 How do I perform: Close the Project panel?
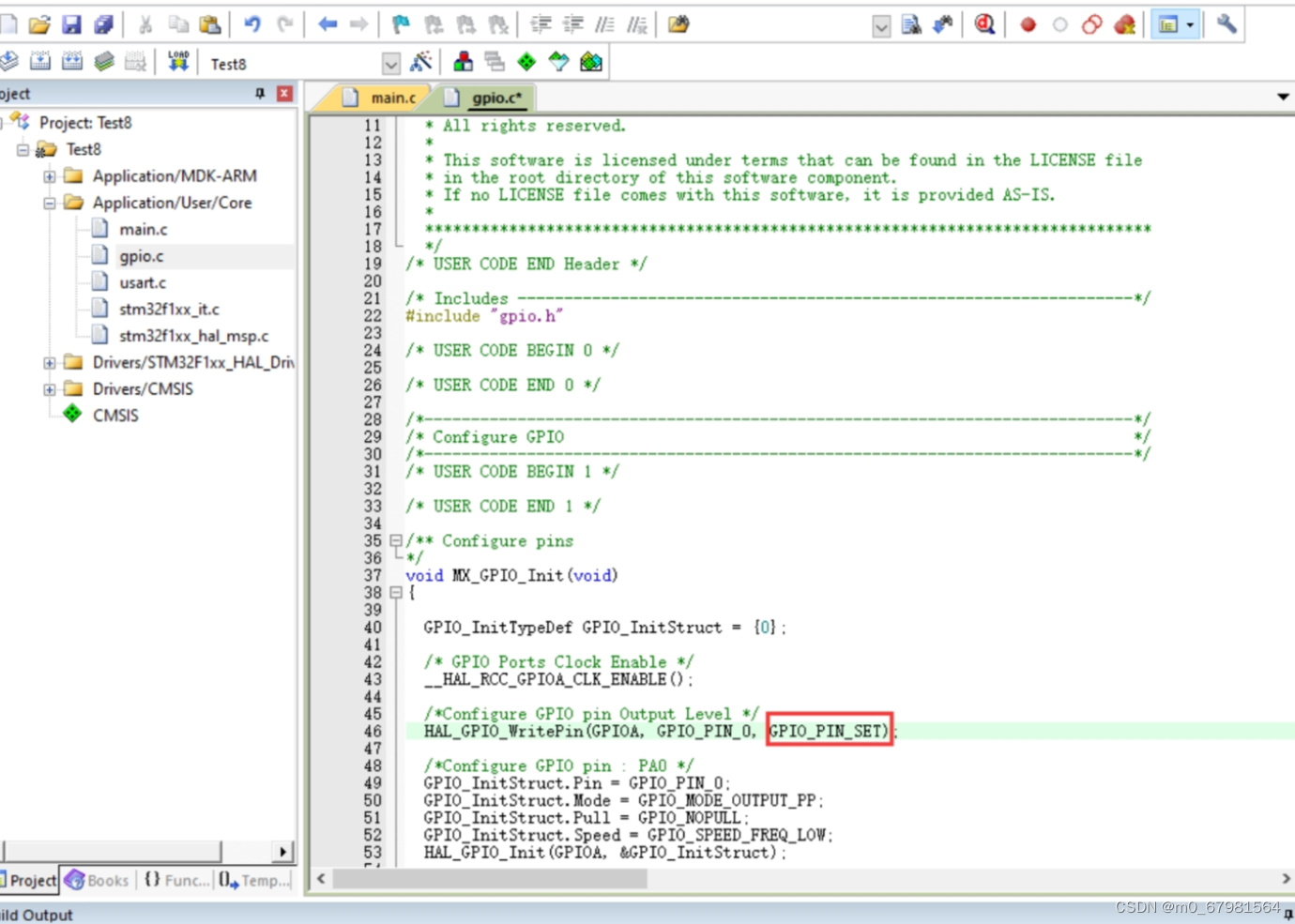point(284,93)
